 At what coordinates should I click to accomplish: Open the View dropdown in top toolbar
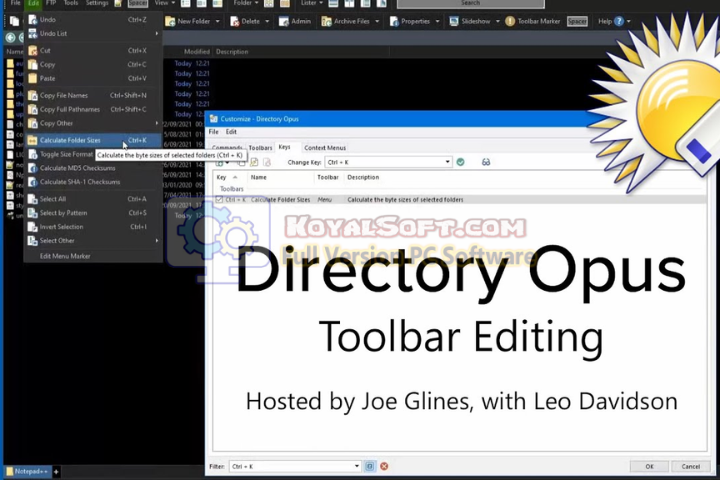164,3
